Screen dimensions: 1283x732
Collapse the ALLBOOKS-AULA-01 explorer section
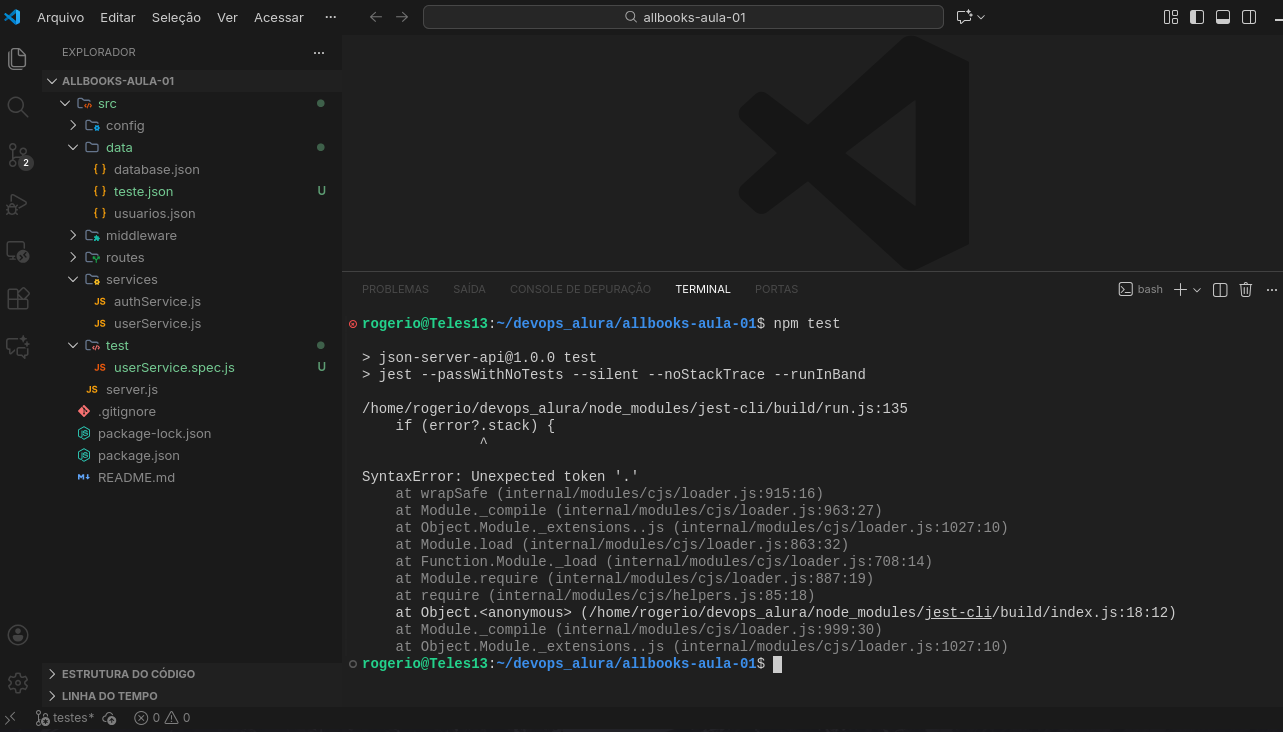pyautogui.click(x=192, y=81)
